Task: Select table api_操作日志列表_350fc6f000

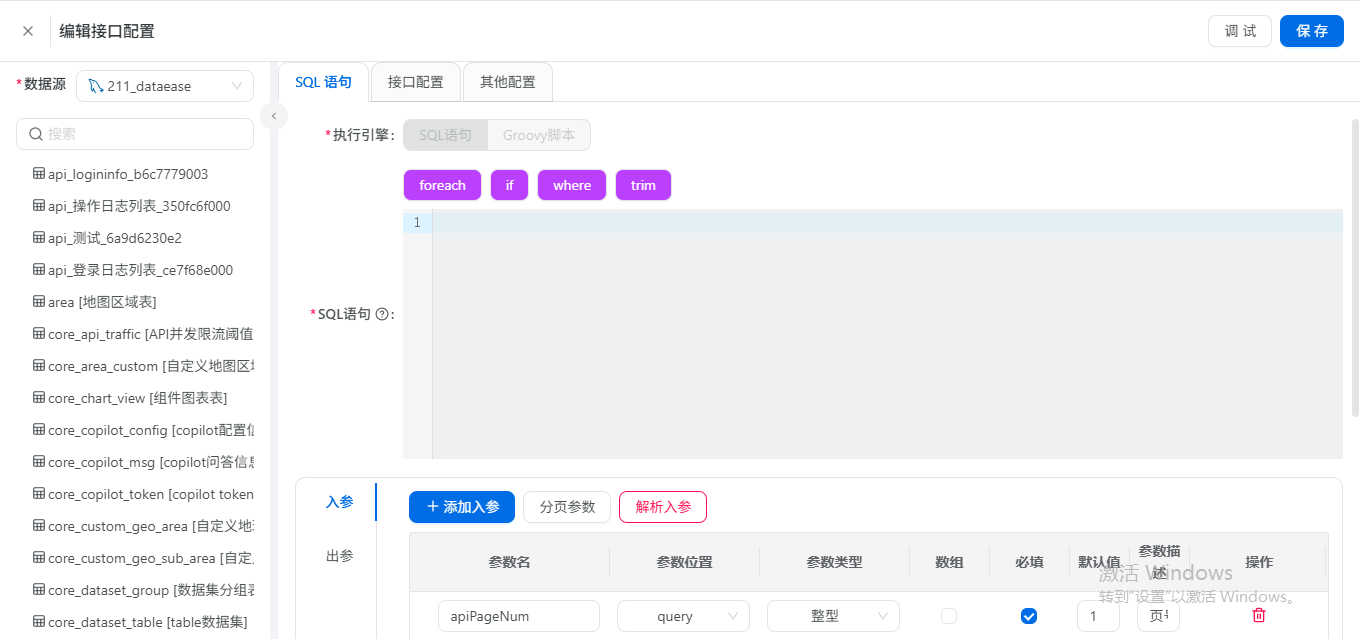Action: point(139,206)
